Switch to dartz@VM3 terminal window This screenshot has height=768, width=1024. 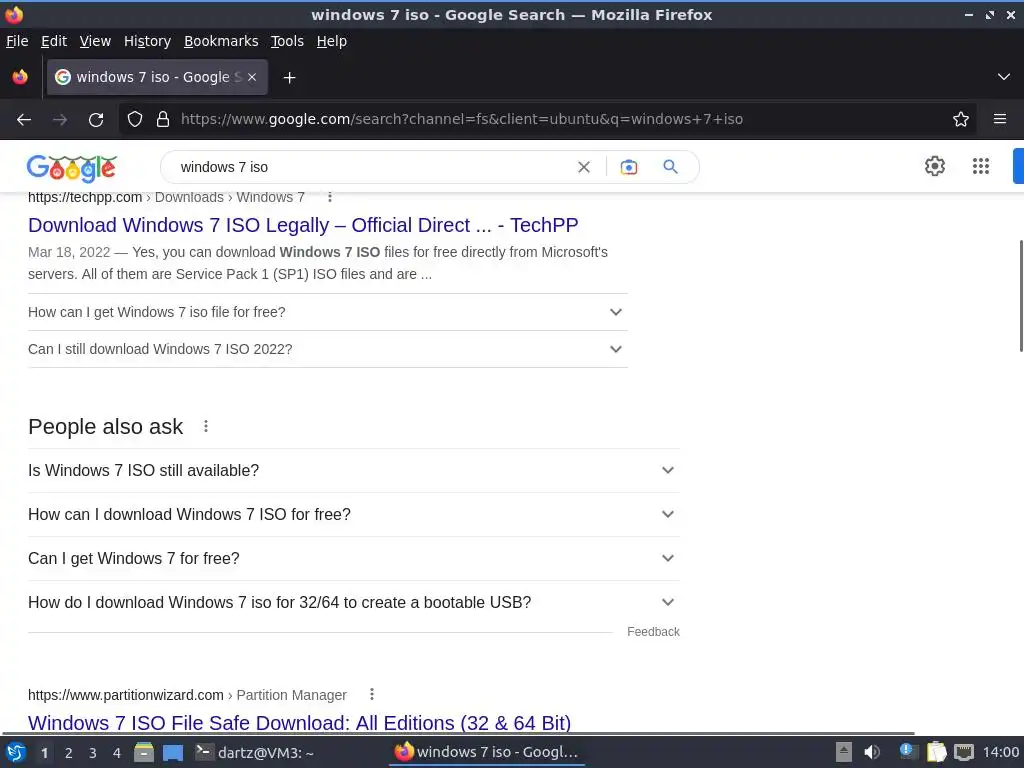pos(255,752)
